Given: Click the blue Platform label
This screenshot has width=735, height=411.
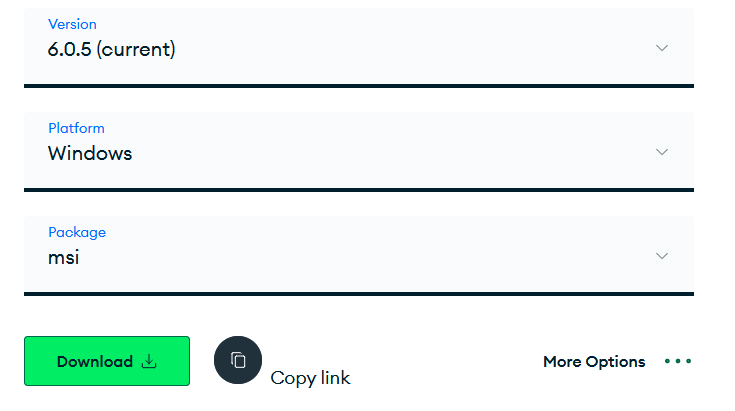Looking at the screenshot, I should tap(76, 128).
